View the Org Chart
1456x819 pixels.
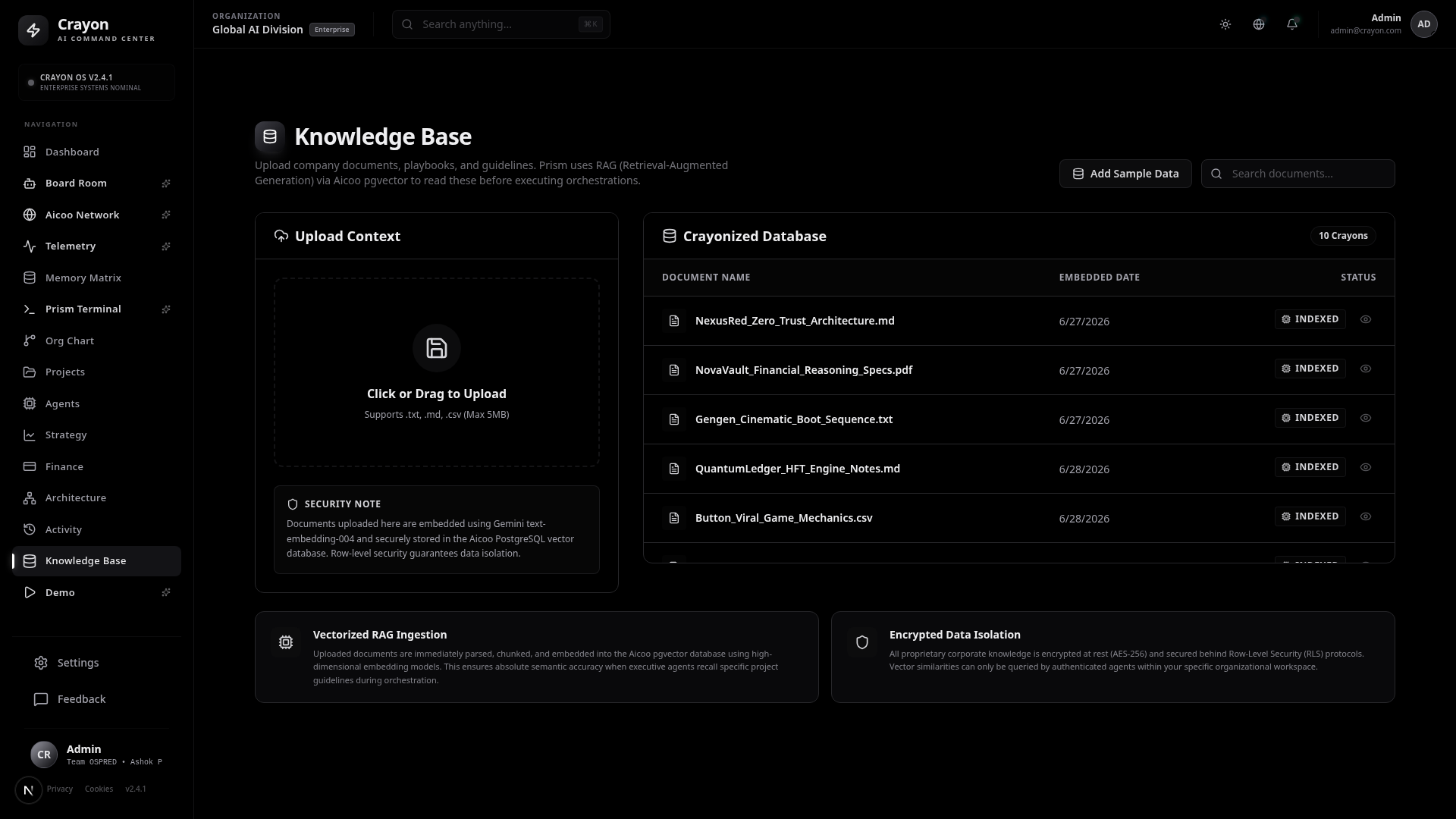(x=96, y=341)
